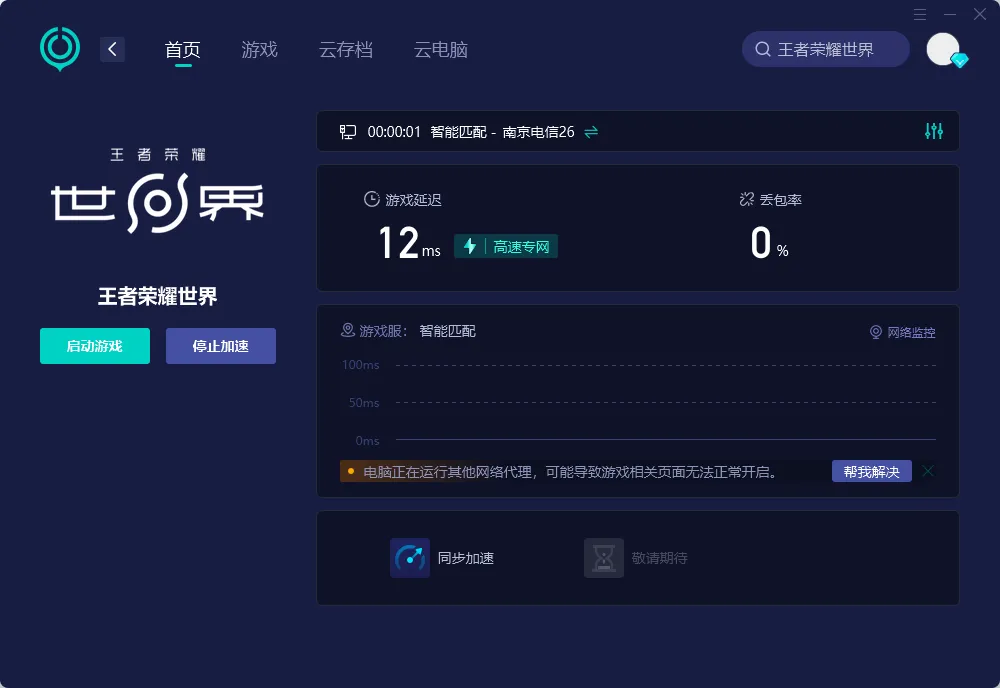Click 帮我解决 in the warning bar
Viewport: 1000px width, 688px height.
[x=871, y=470]
